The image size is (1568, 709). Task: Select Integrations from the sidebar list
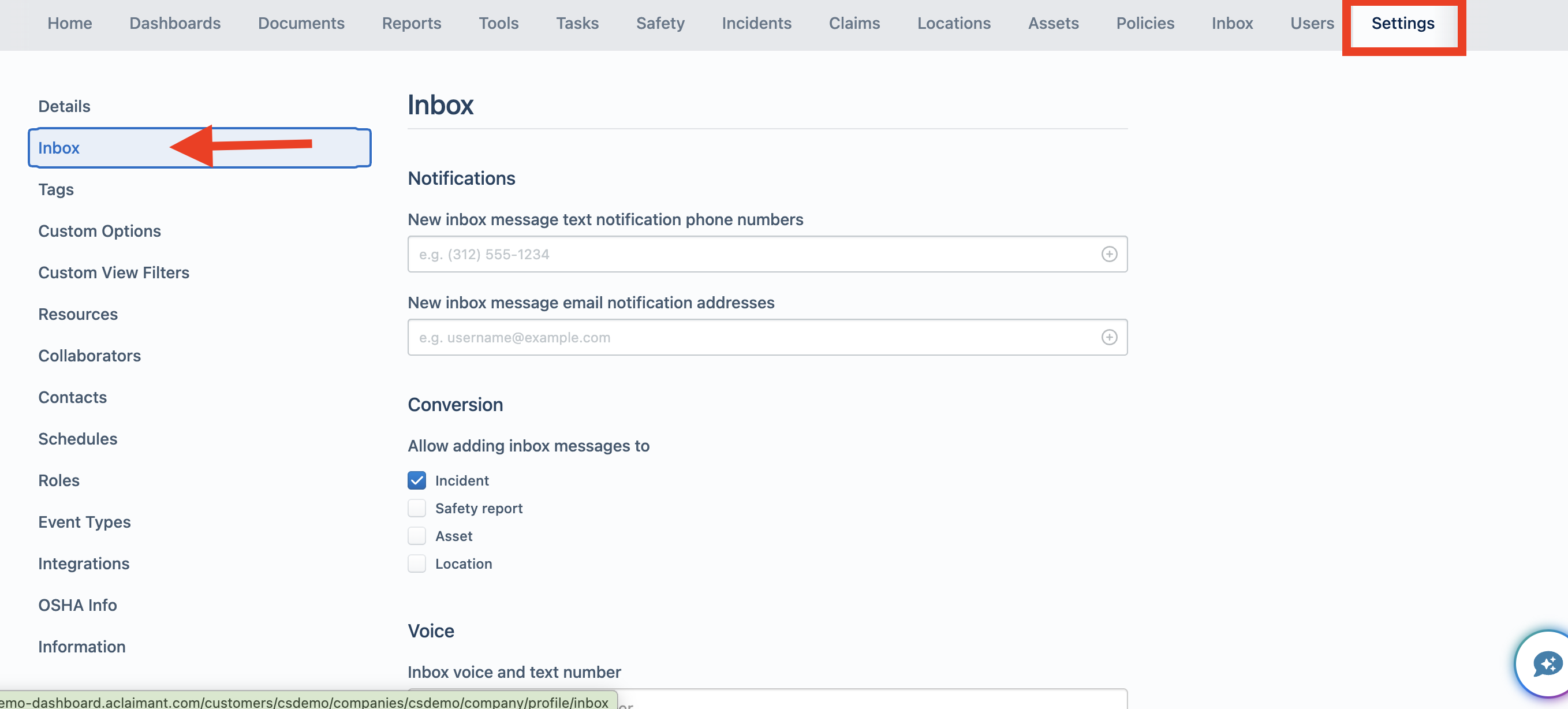point(84,564)
